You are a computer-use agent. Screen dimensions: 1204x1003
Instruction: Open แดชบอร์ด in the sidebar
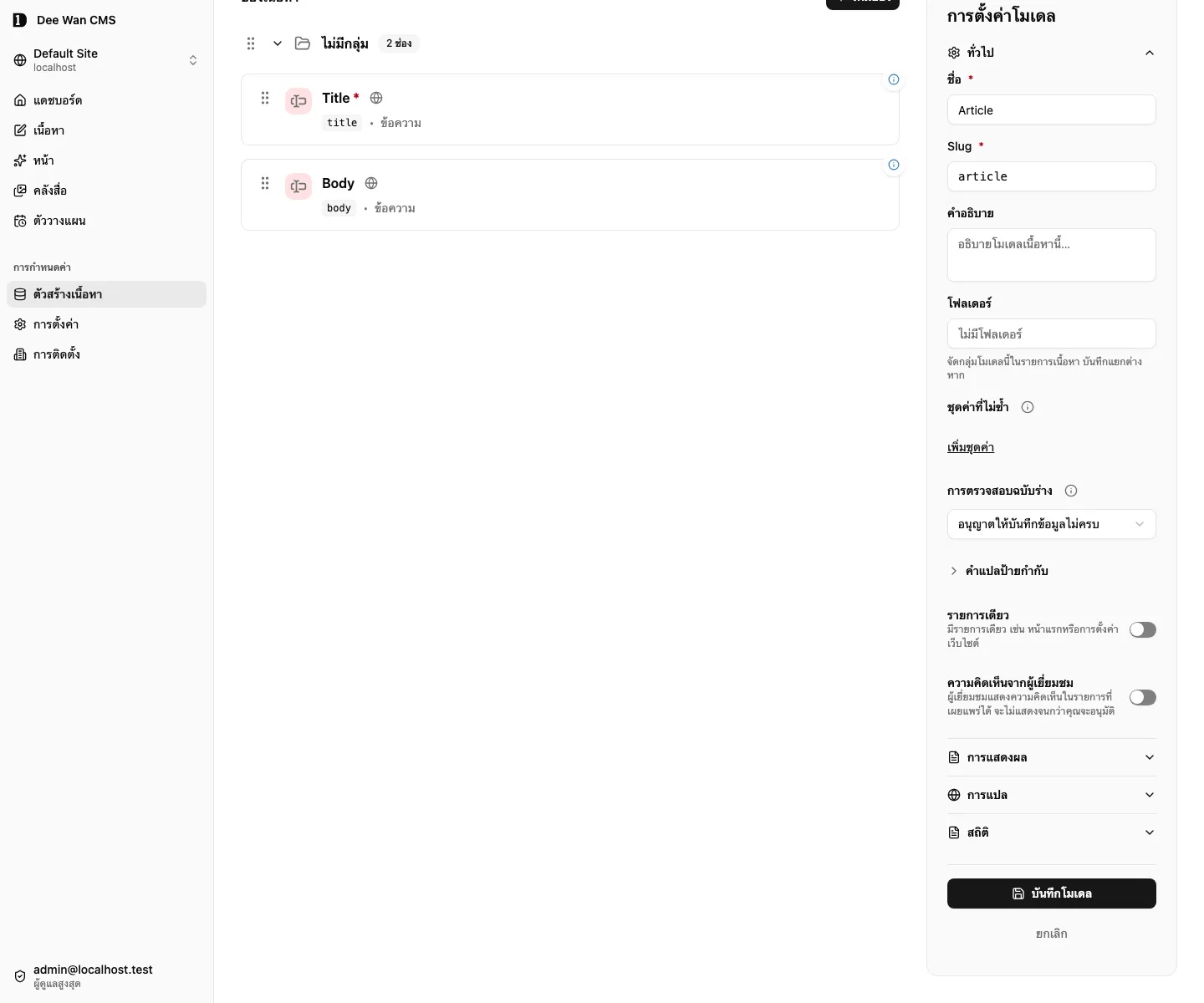(x=106, y=100)
